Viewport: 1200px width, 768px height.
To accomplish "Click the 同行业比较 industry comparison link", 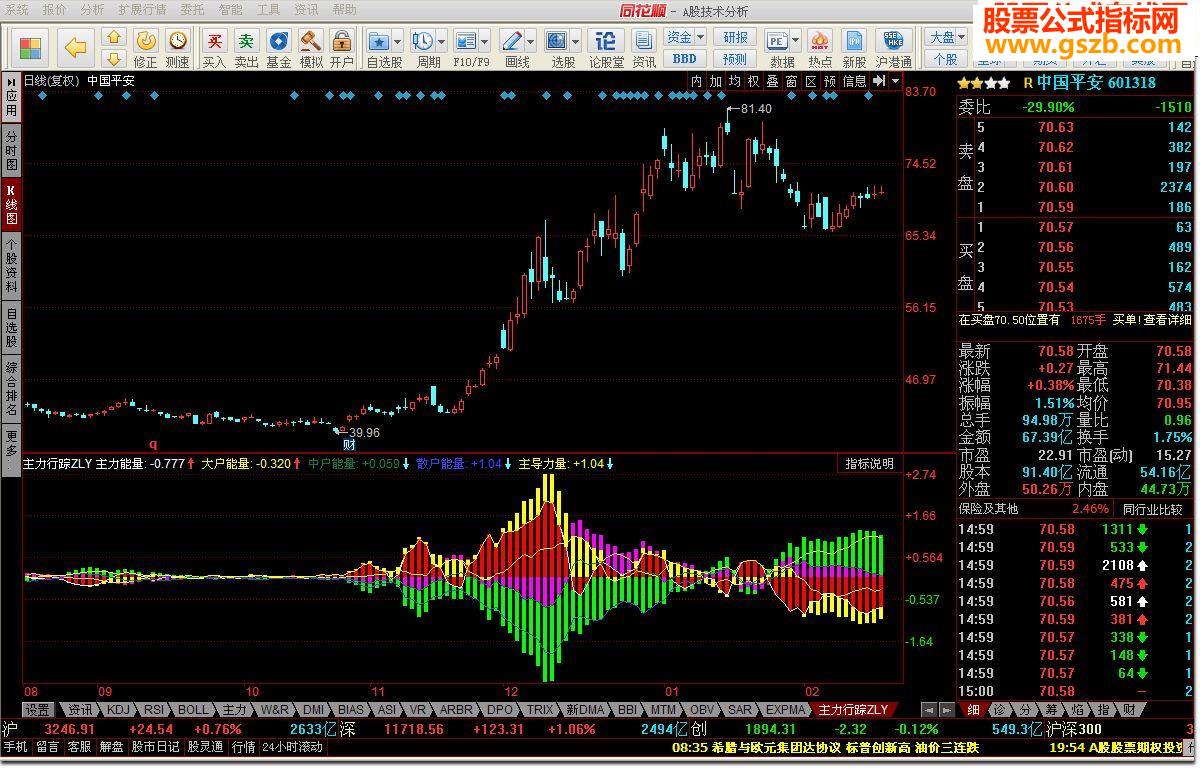I will coord(1151,509).
